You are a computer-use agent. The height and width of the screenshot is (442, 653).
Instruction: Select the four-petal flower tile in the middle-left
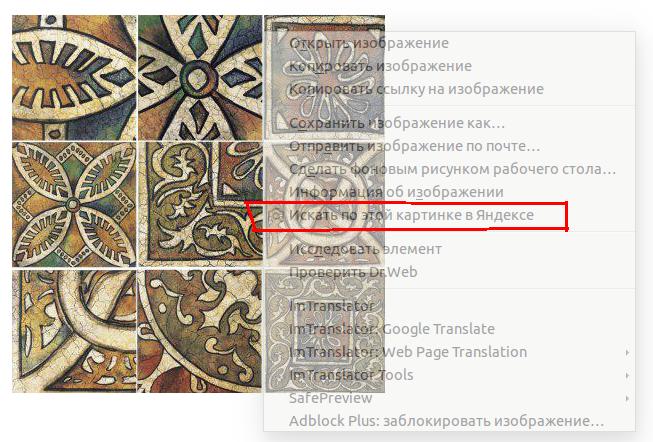click(x=74, y=205)
